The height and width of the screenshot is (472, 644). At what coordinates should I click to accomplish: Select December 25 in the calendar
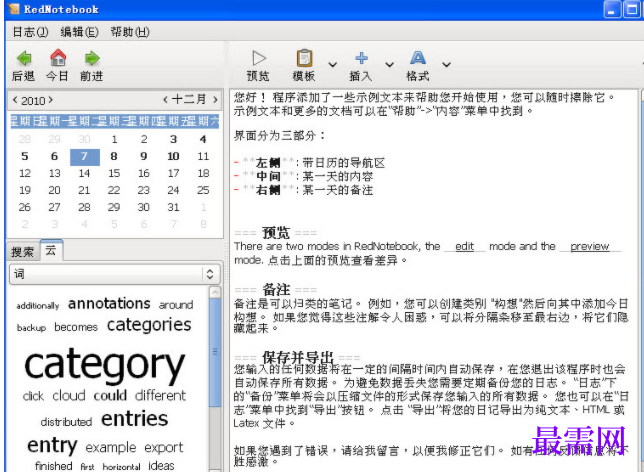pyautogui.click(x=203, y=190)
